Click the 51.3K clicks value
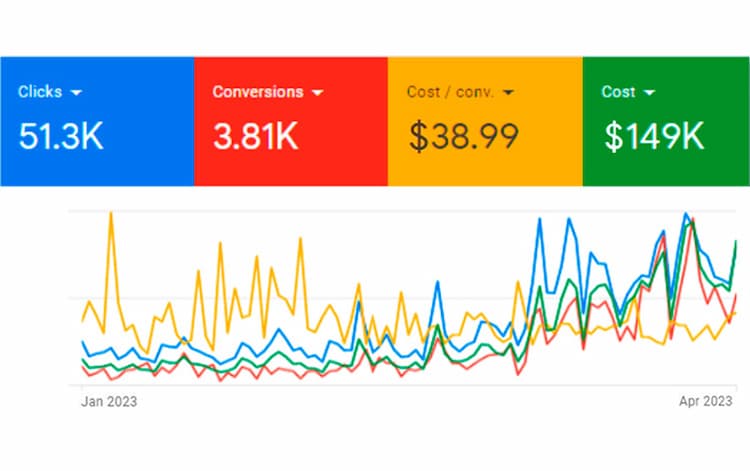 coord(60,136)
